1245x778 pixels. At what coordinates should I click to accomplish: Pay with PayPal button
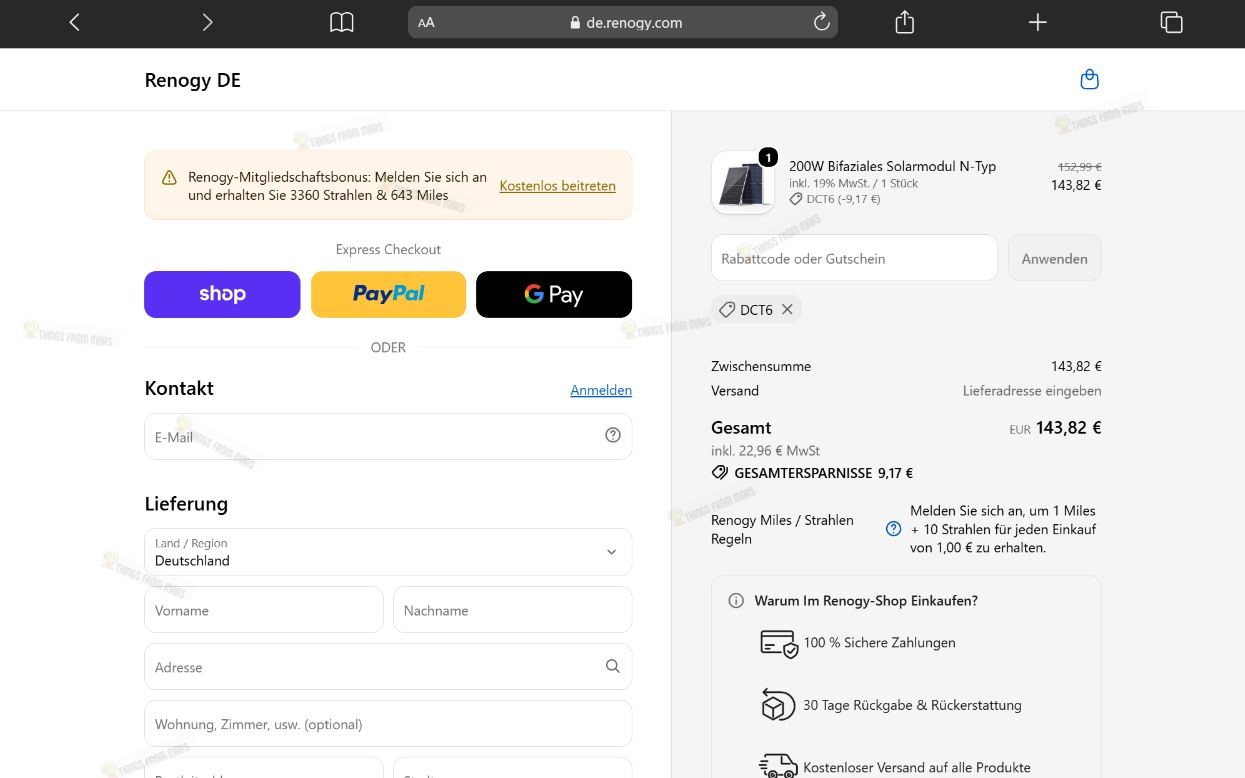tap(388, 294)
